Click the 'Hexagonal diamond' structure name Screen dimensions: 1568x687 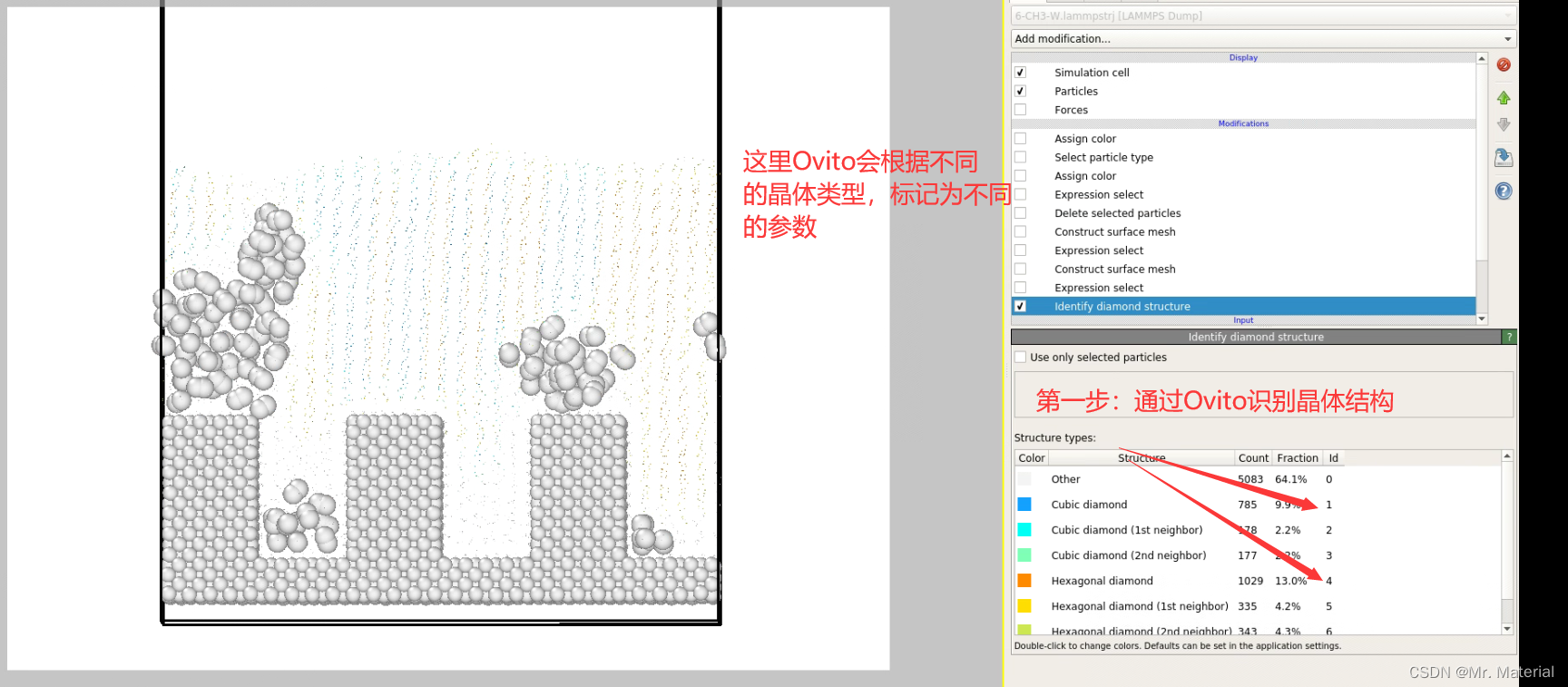[x=1102, y=581]
